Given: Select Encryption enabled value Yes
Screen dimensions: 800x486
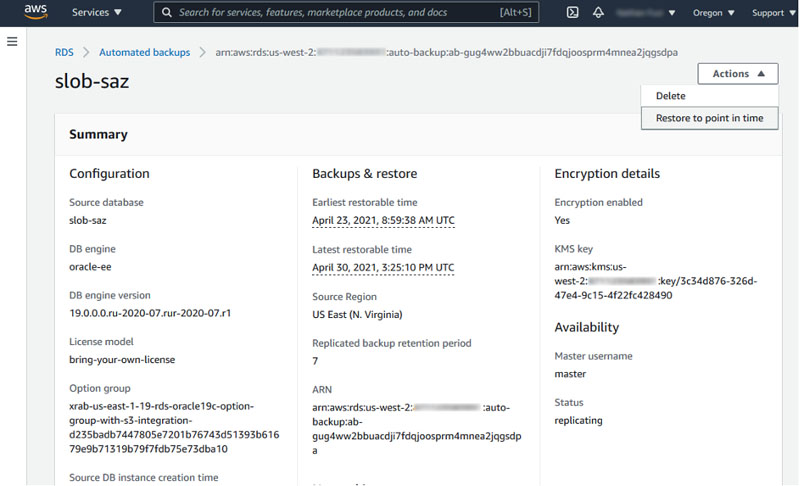Looking at the screenshot, I should tap(562, 220).
